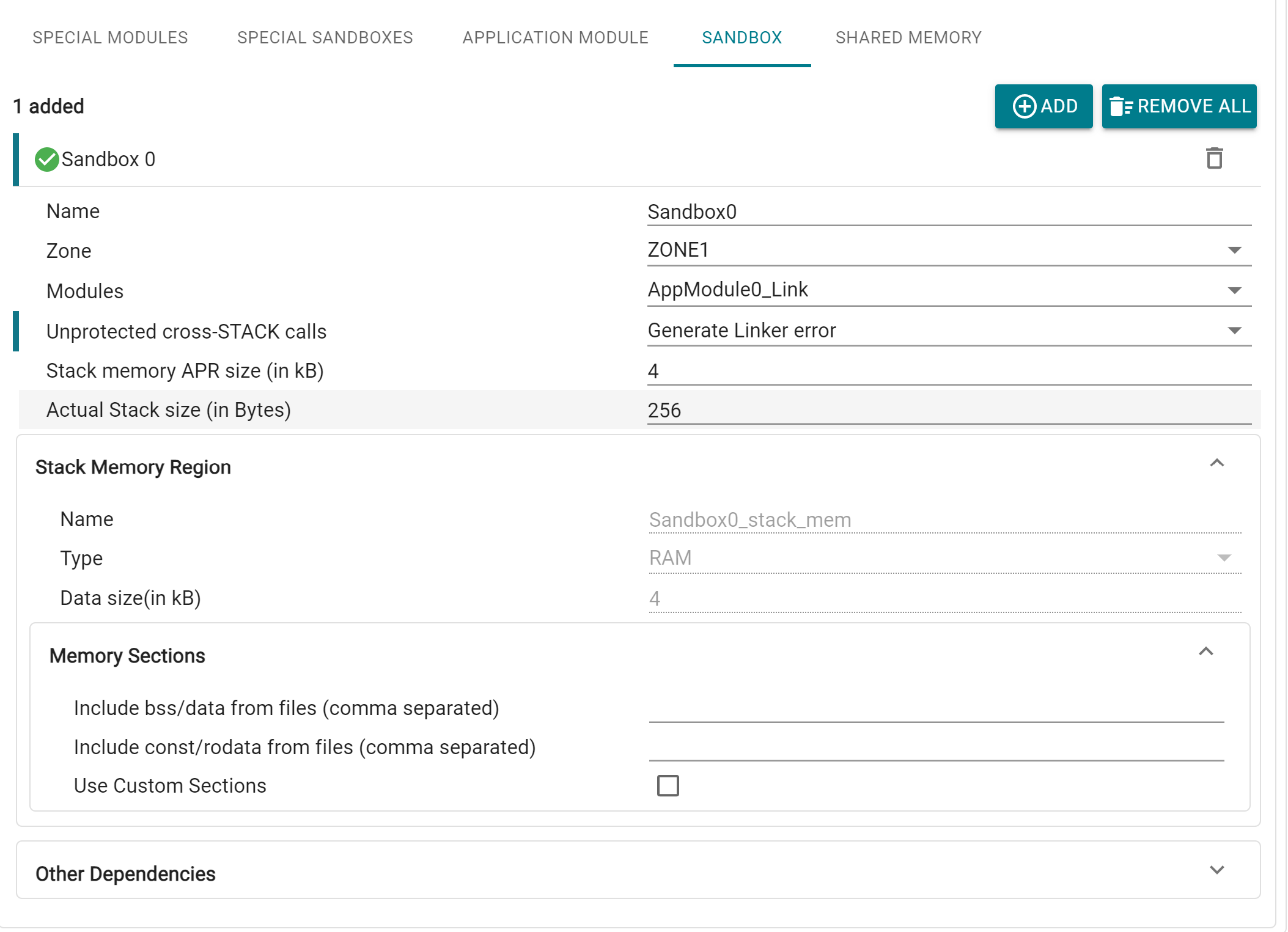Image resolution: width=1288 pixels, height=932 pixels.
Task: Click the REMOVE ALL button
Action: [x=1179, y=106]
